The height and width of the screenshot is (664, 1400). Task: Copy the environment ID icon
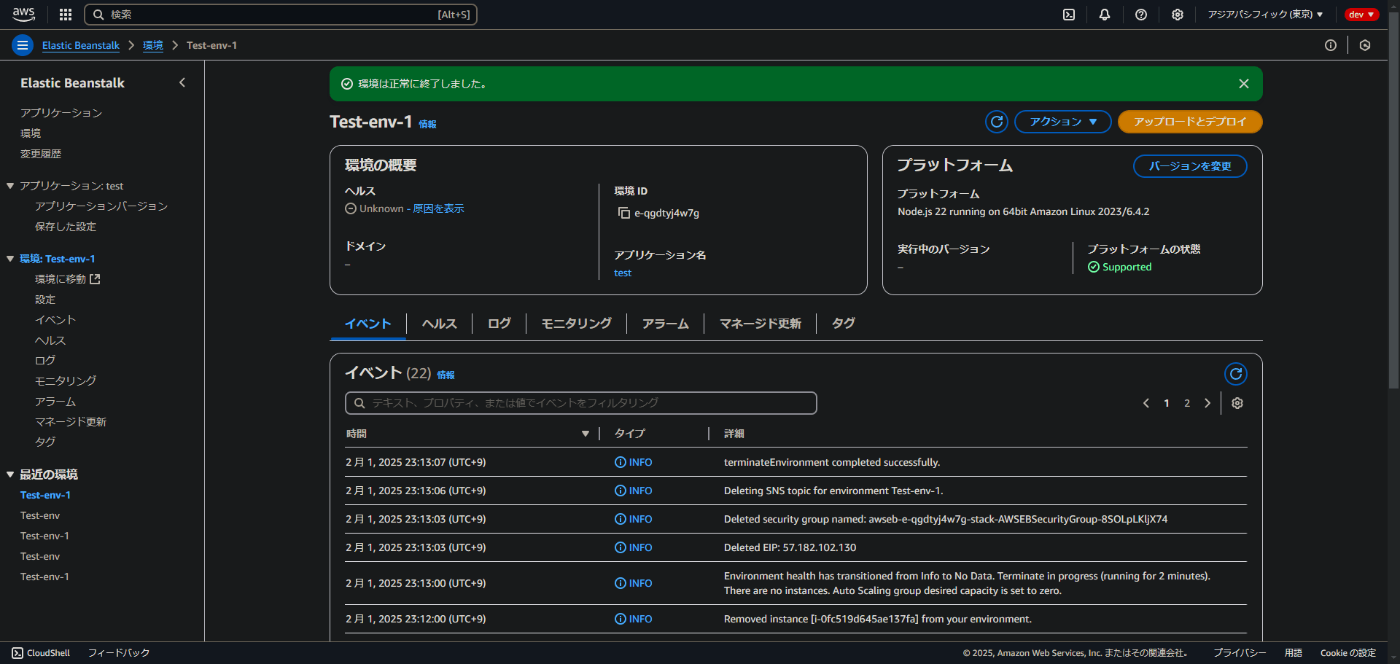point(624,213)
